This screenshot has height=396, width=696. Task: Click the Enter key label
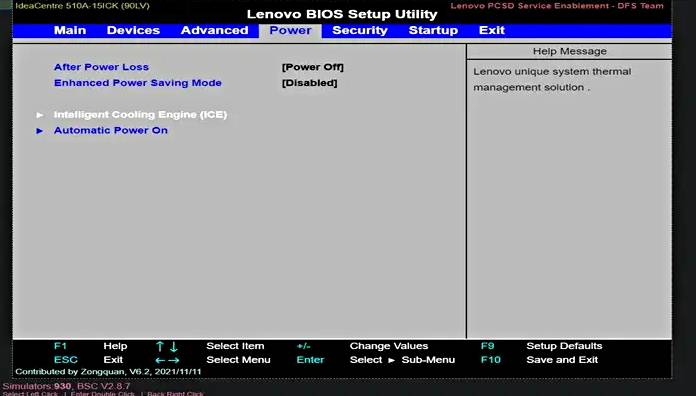coord(310,360)
